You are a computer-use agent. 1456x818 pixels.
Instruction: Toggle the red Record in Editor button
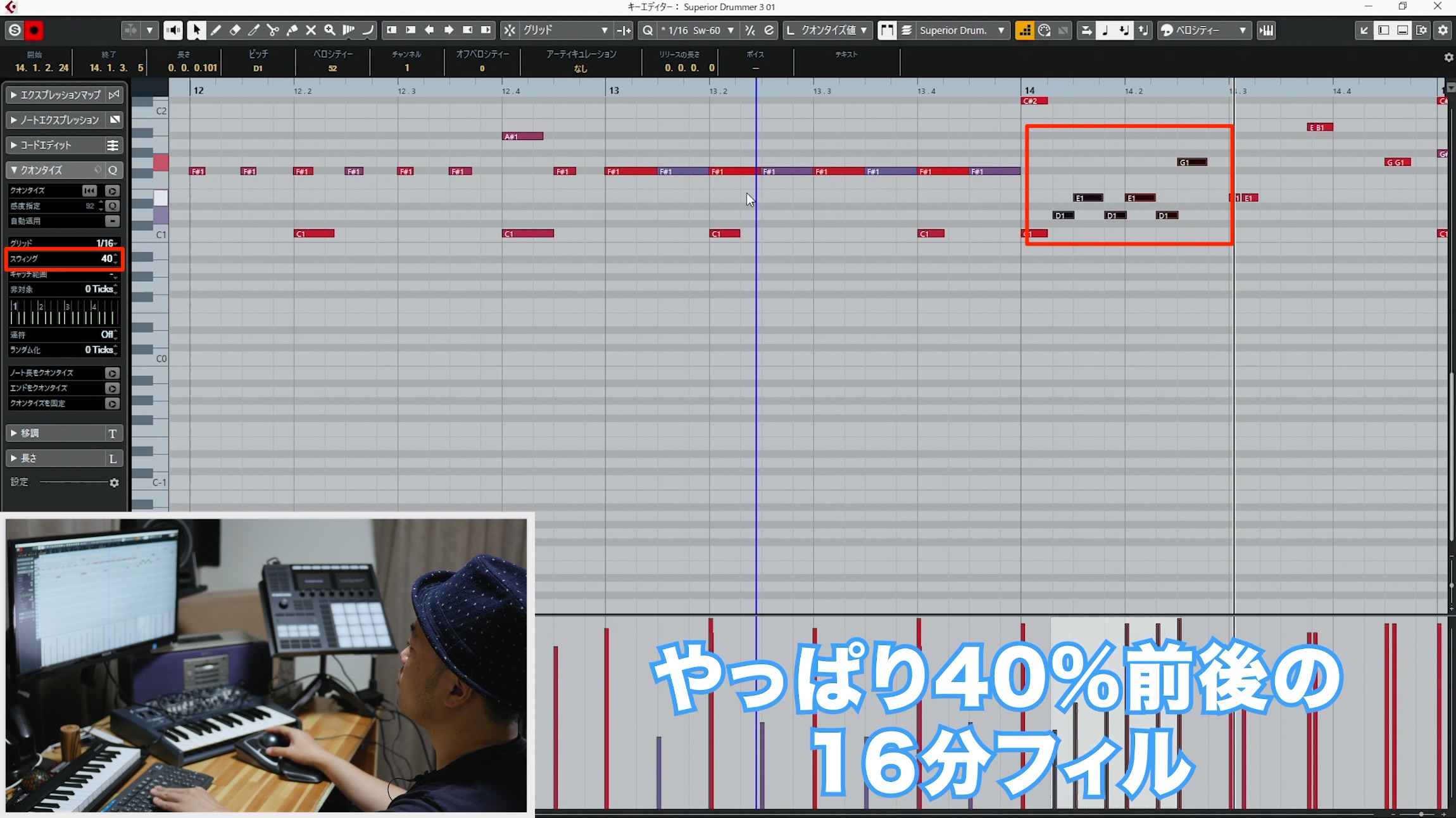tap(34, 30)
